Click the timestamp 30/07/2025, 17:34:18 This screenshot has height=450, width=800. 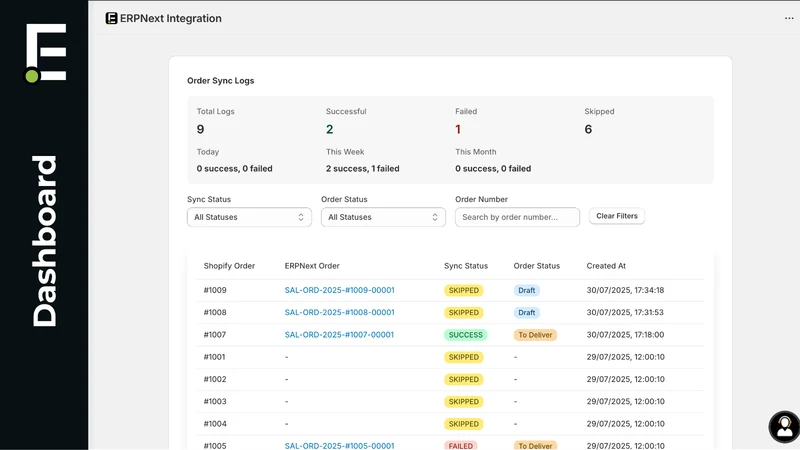pyautogui.click(x=625, y=290)
